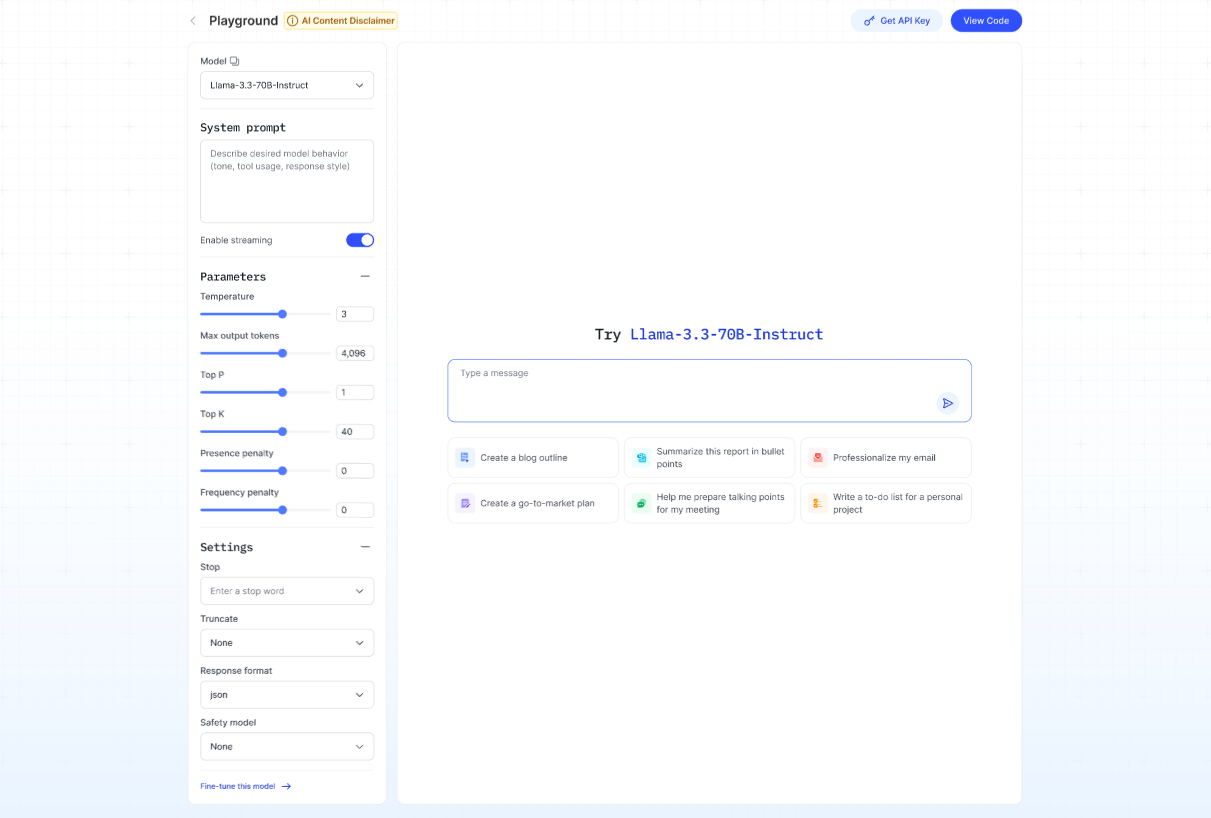Choose the Professionalize my email suggestion
The height and width of the screenshot is (818, 1211).
[886, 457]
